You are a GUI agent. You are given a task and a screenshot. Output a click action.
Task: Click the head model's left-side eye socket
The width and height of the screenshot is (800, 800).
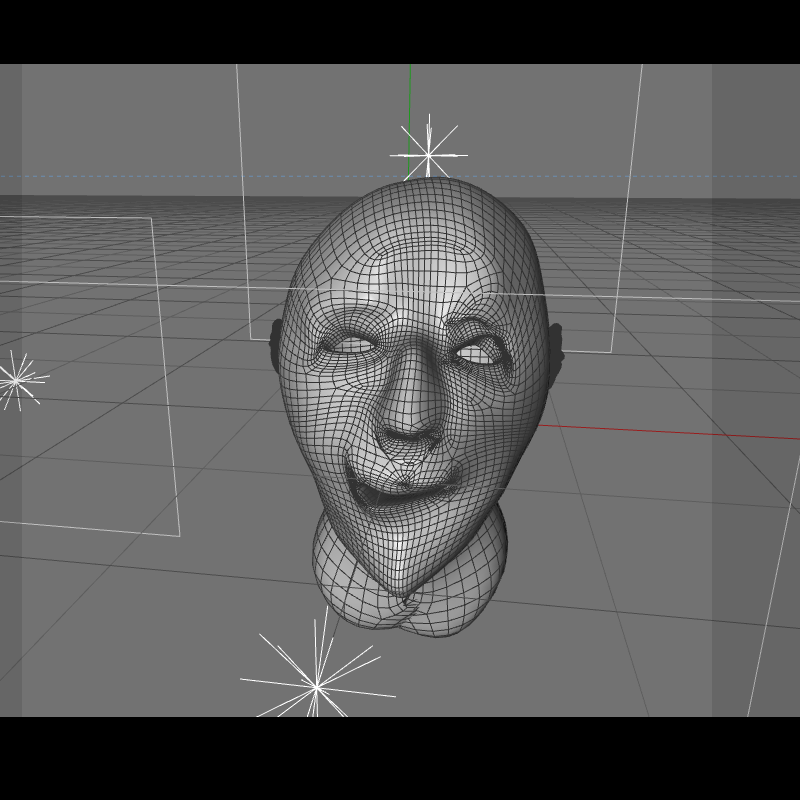[x=348, y=345]
